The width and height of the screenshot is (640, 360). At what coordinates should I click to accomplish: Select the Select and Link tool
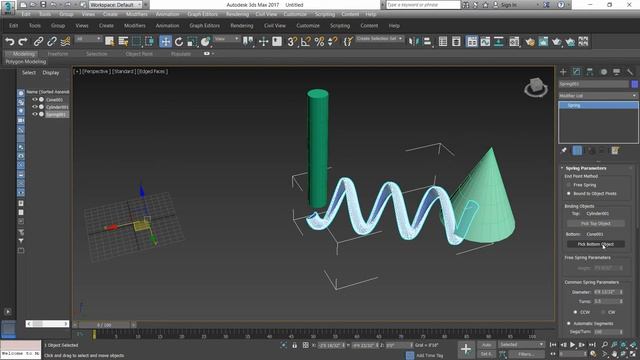[x=38, y=41]
